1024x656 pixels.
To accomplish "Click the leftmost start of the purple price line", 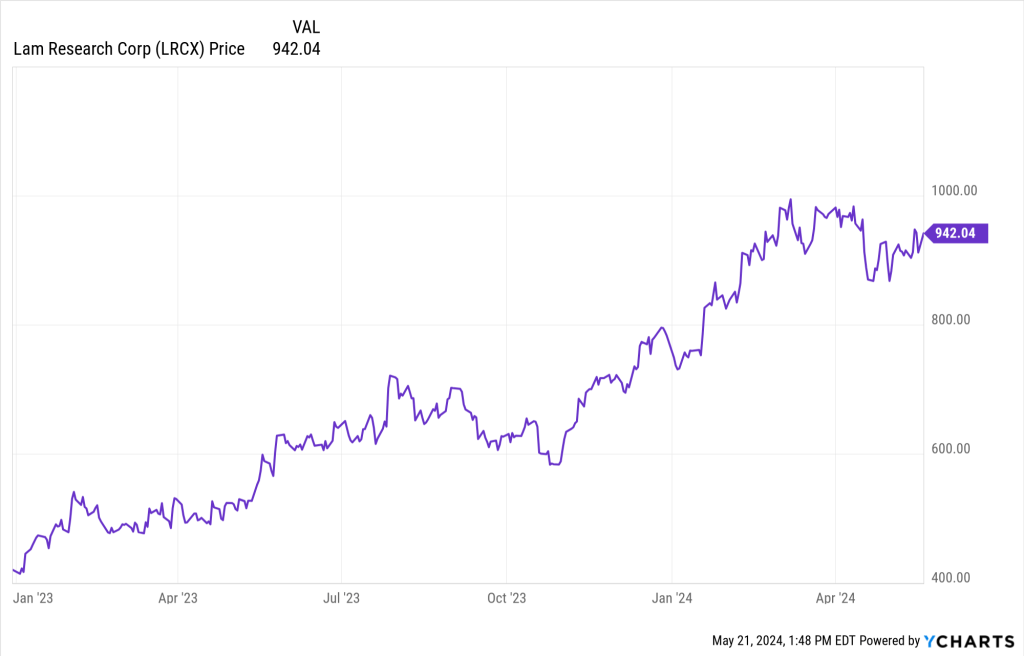I will (13, 569).
